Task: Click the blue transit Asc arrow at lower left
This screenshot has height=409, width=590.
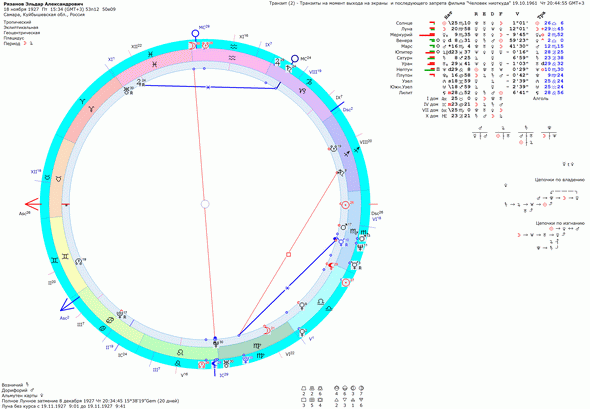Action: [70, 303]
